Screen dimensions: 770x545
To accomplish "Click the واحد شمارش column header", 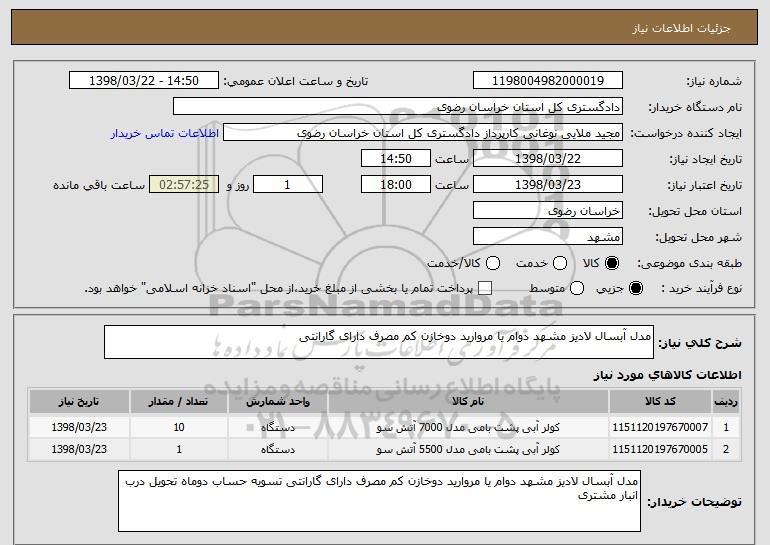I will coord(278,402).
